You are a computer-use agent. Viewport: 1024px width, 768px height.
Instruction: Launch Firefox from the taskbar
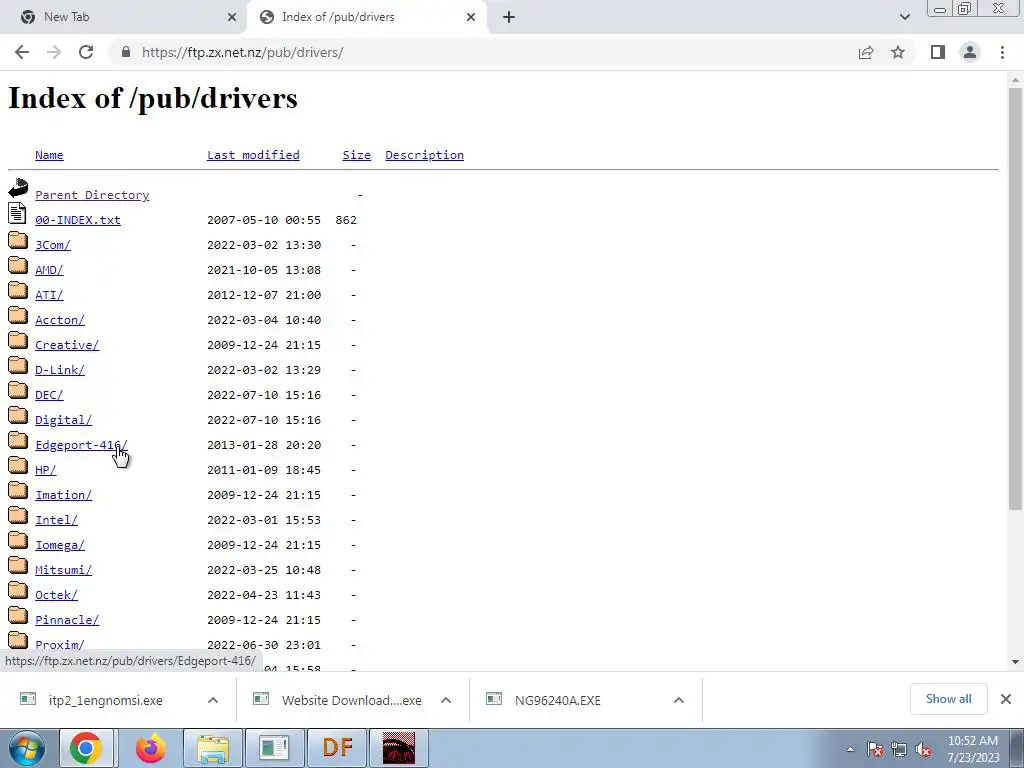point(151,748)
